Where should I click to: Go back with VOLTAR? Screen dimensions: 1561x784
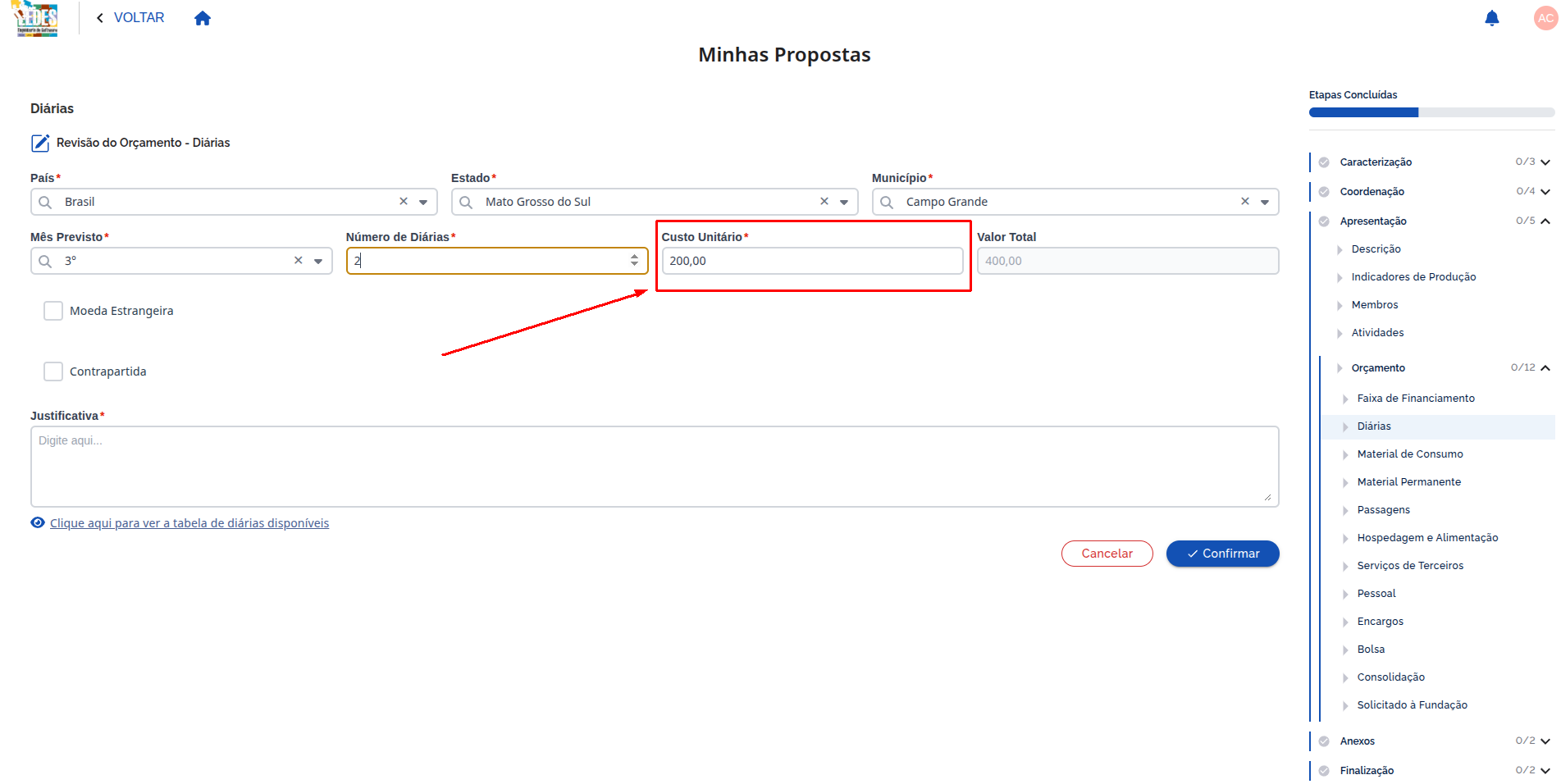pos(139,18)
